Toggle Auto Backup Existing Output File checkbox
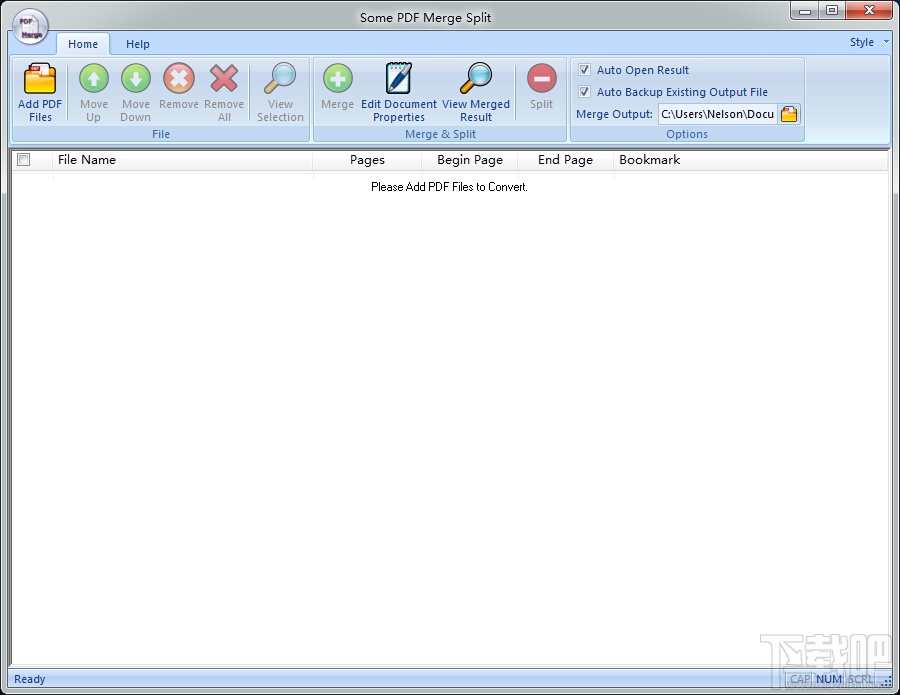Screen dimensions: 900x695 tap(584, 91)
